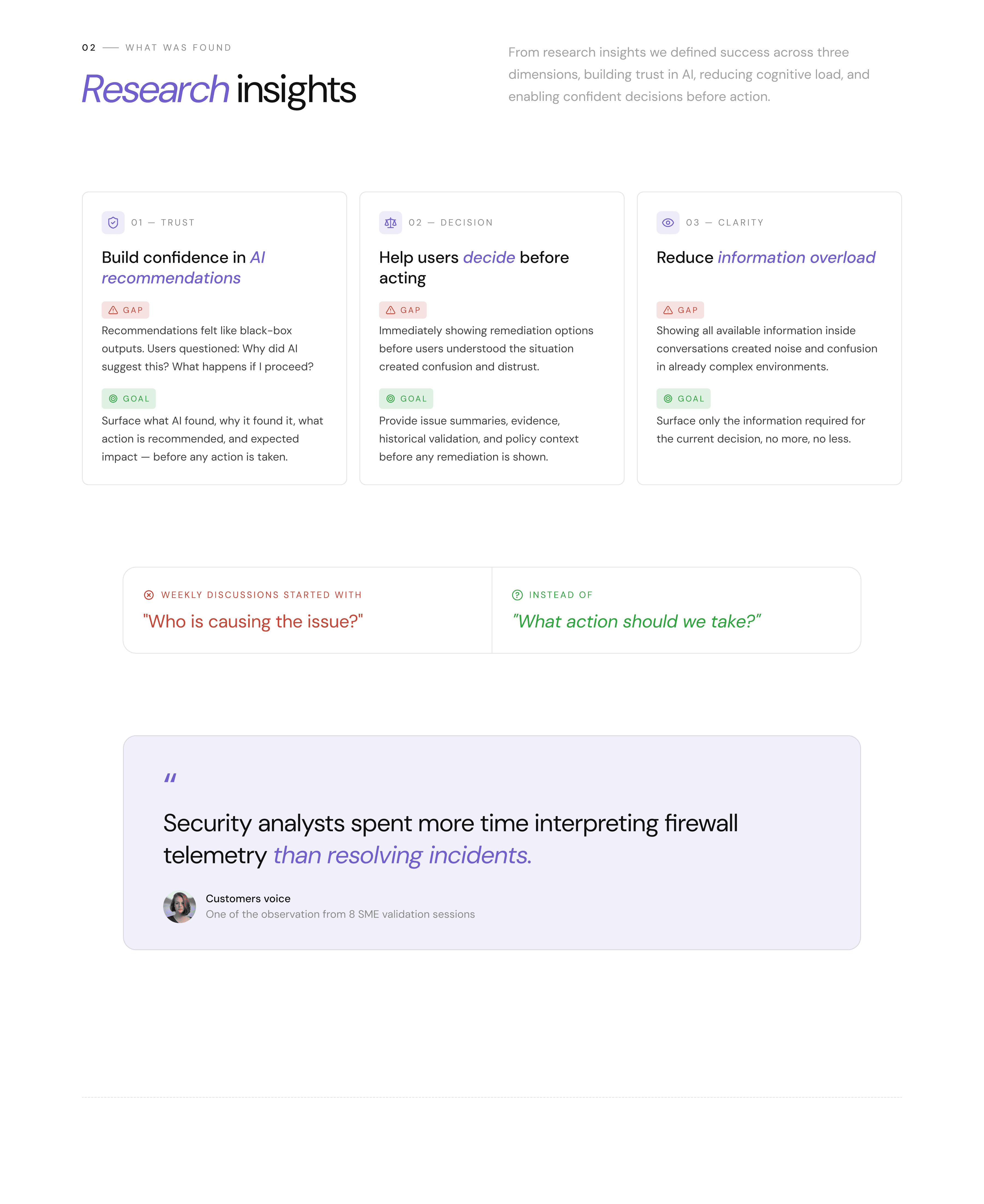
Task: Click the customer avatar photo
Action: [x=180, y=906]
